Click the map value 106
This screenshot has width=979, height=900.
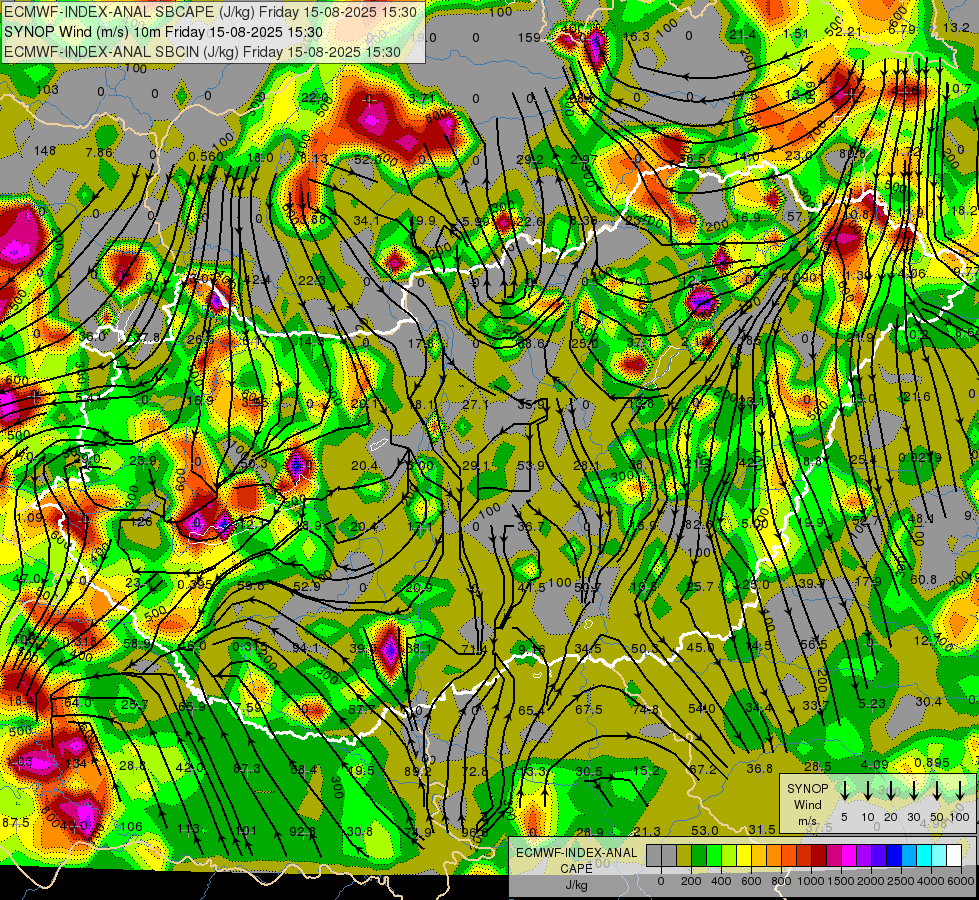pos(131,827)
